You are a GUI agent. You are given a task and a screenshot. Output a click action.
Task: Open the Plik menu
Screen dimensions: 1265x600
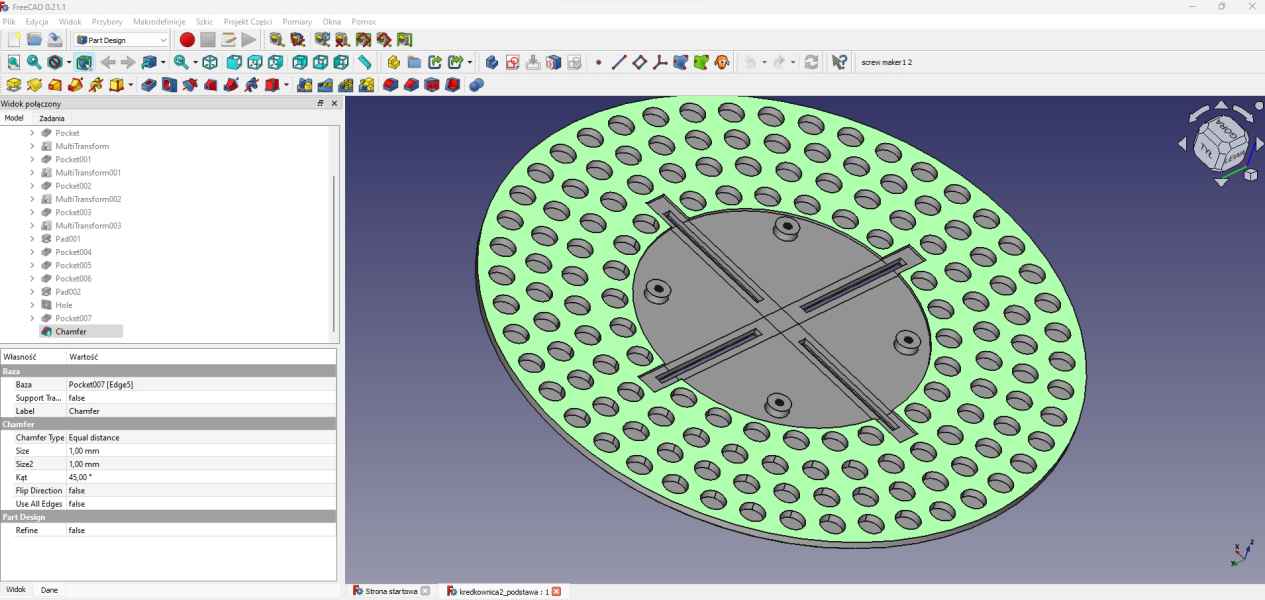(x=9, y=21)
